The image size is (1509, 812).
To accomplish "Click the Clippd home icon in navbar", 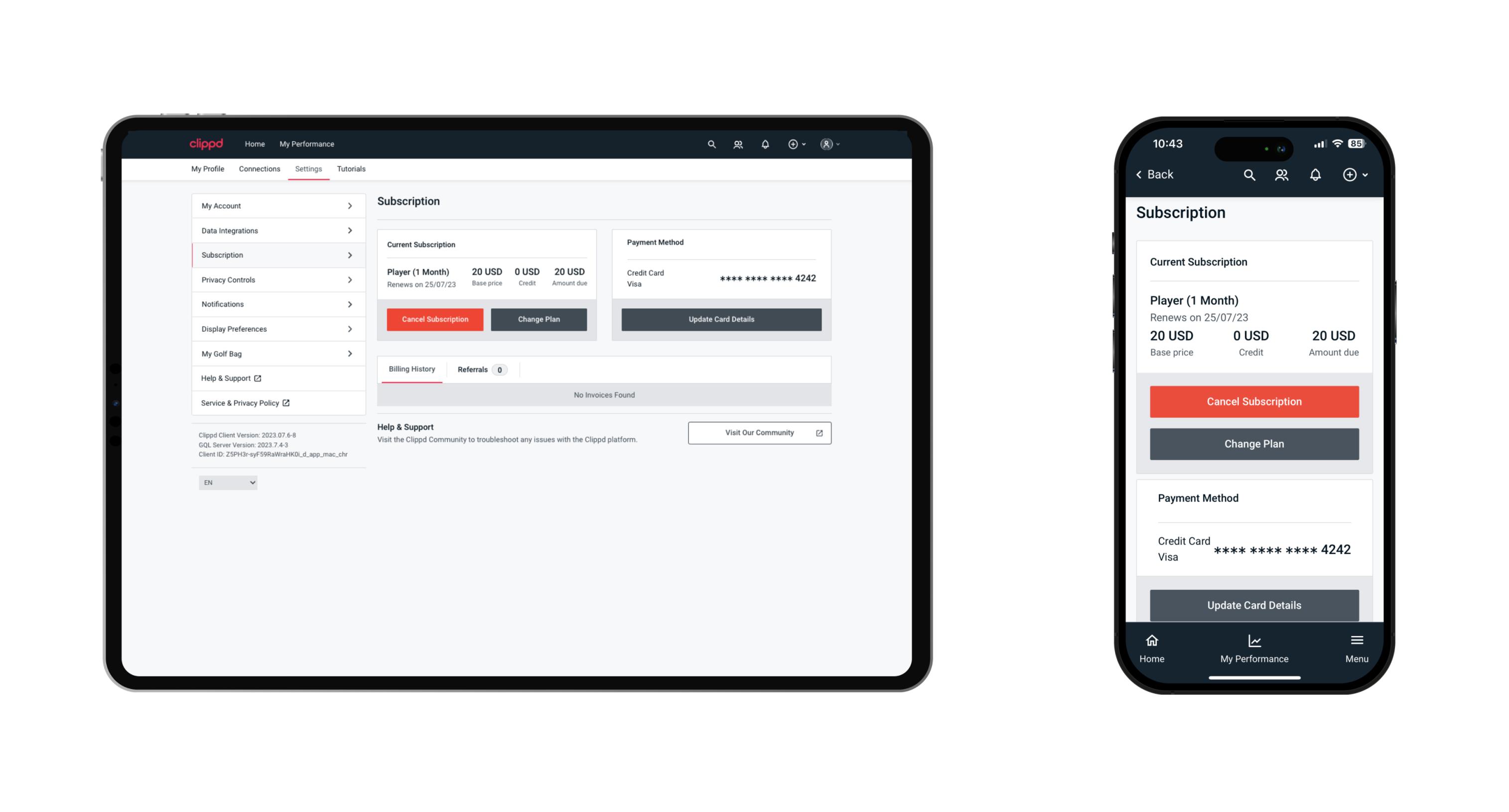I will click(207, 144).
